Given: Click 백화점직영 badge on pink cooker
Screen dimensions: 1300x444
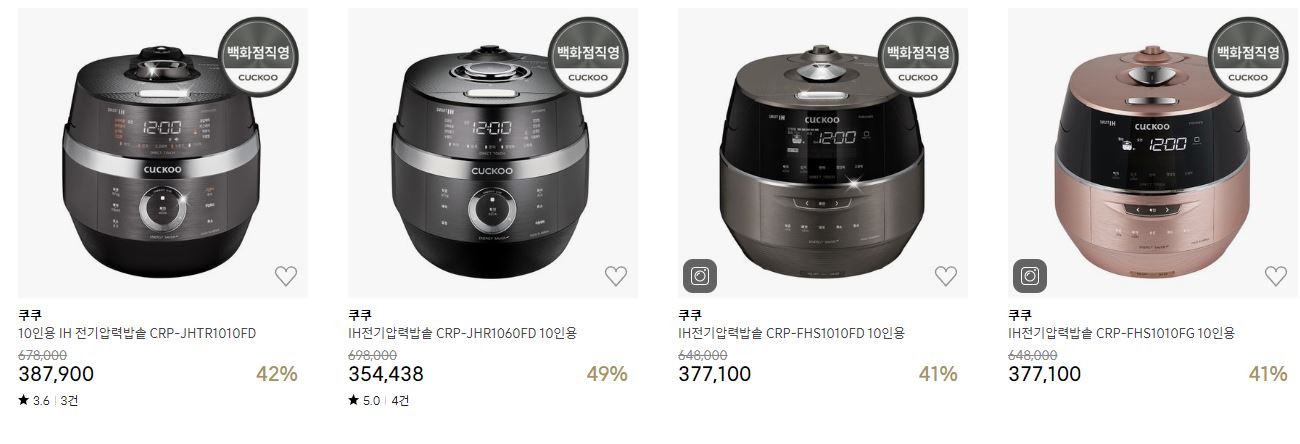Looking at the screenshot, I should [1250, 57].
